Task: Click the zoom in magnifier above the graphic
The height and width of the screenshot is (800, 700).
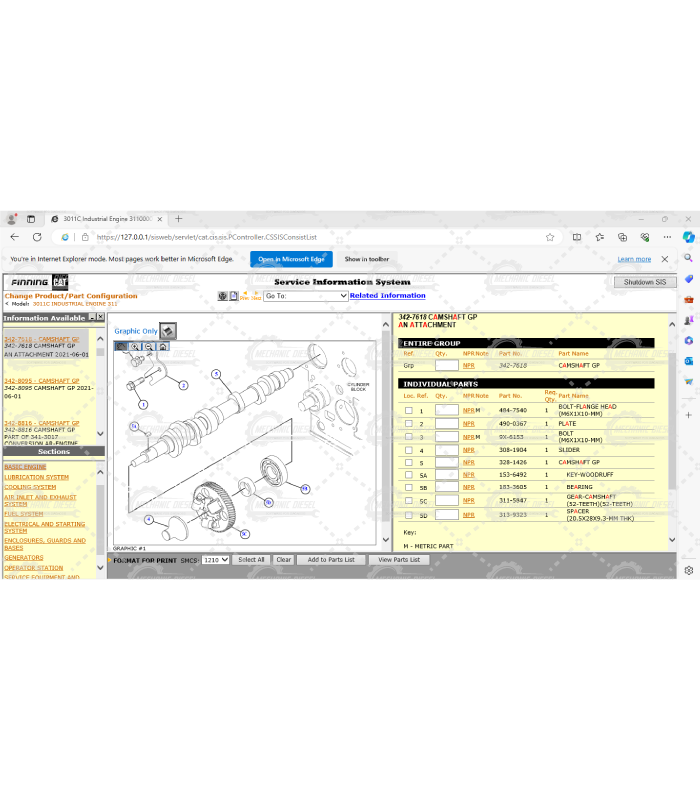Action: tap(135, 347)
